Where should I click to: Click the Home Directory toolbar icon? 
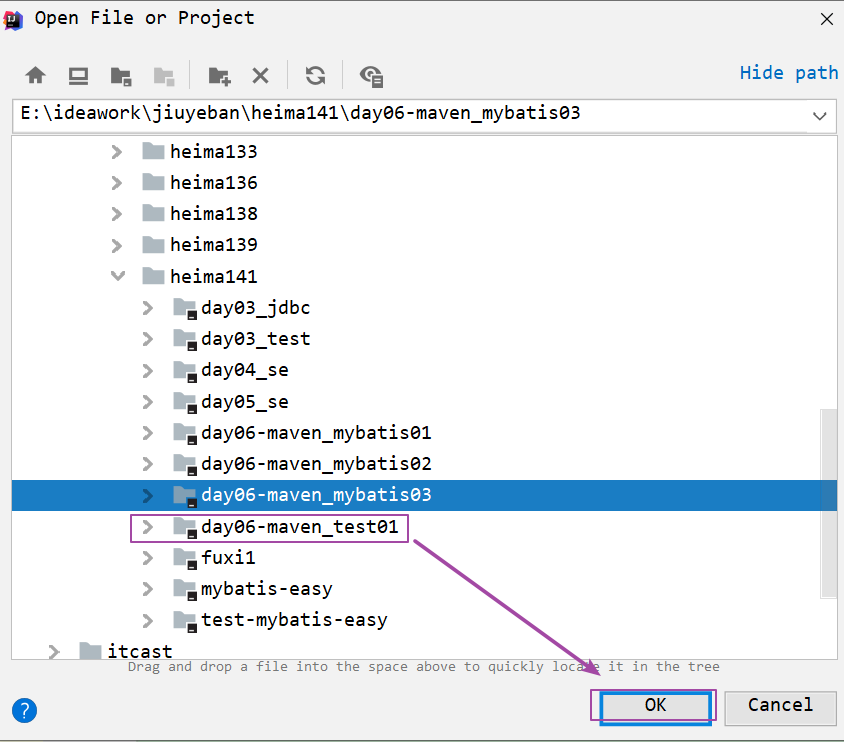(36, 75)
